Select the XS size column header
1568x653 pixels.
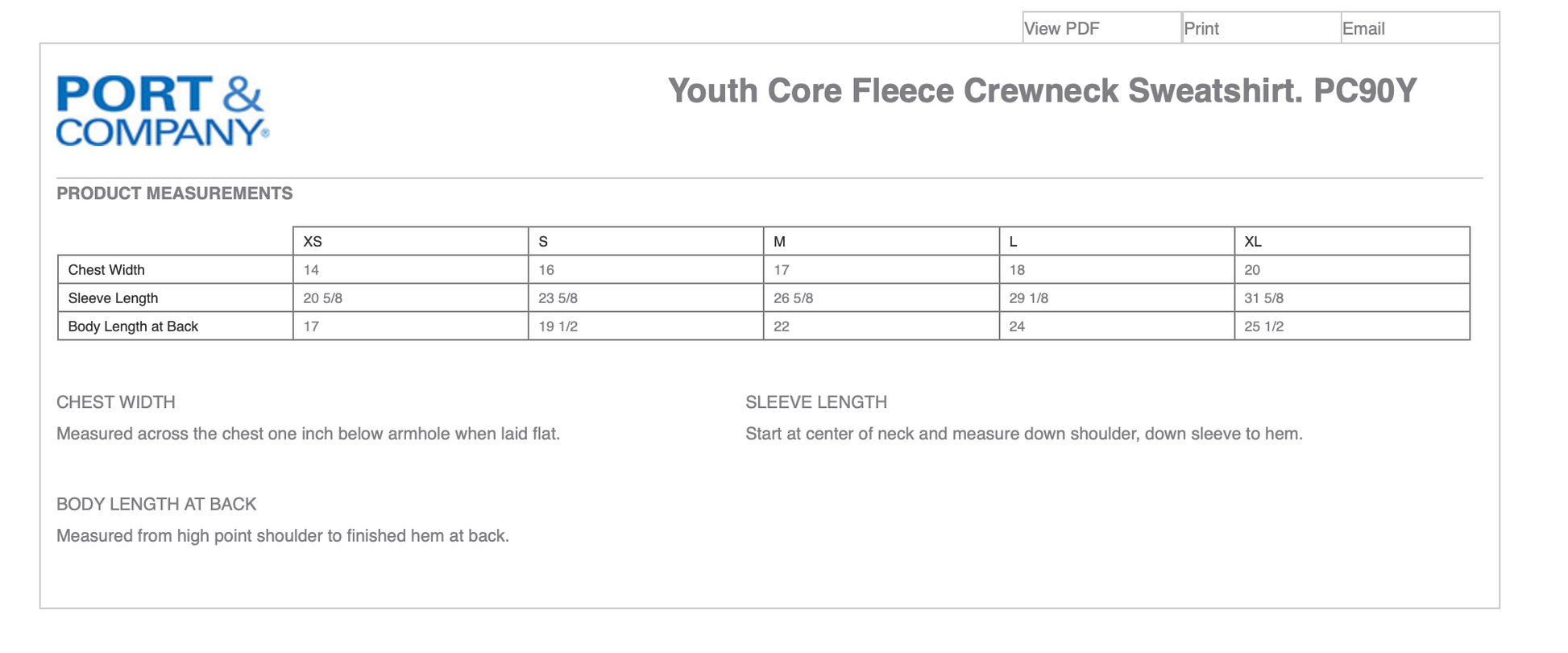point(313,241)
